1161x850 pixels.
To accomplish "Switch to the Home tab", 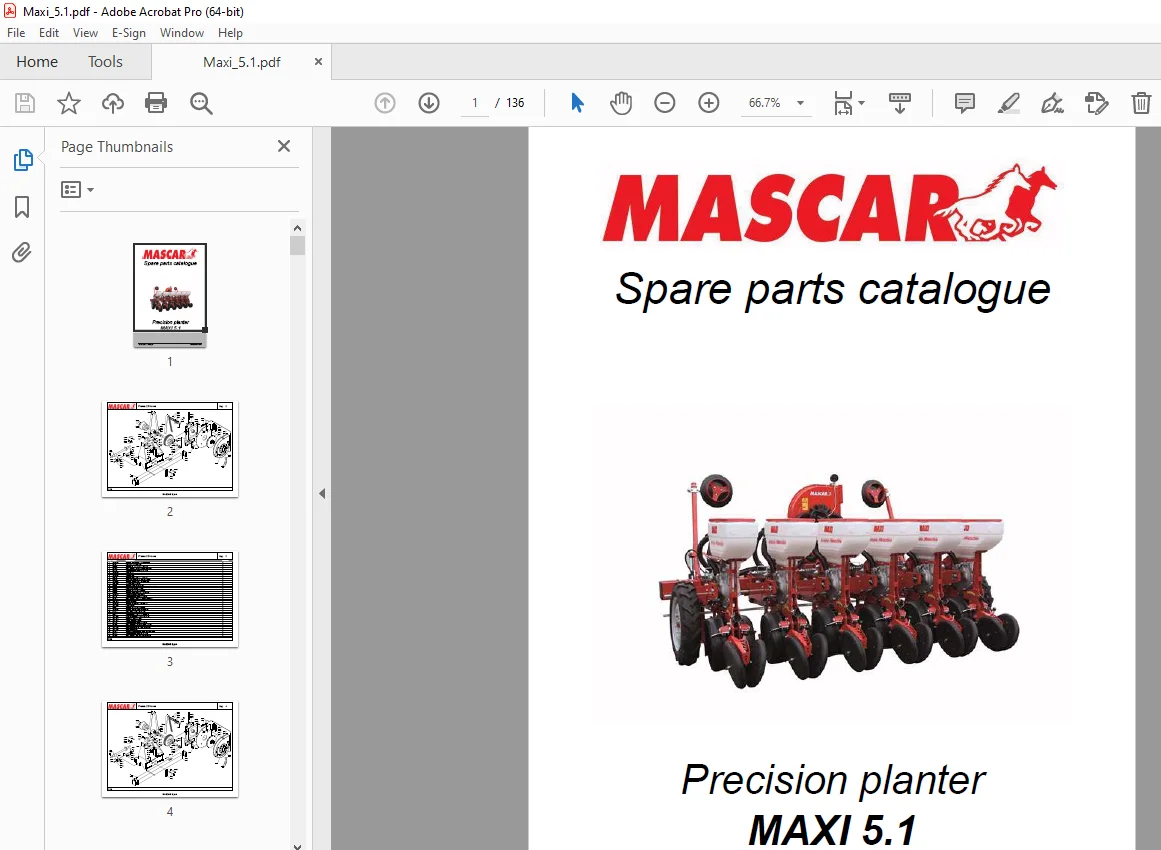I will (x=37, y=61).
